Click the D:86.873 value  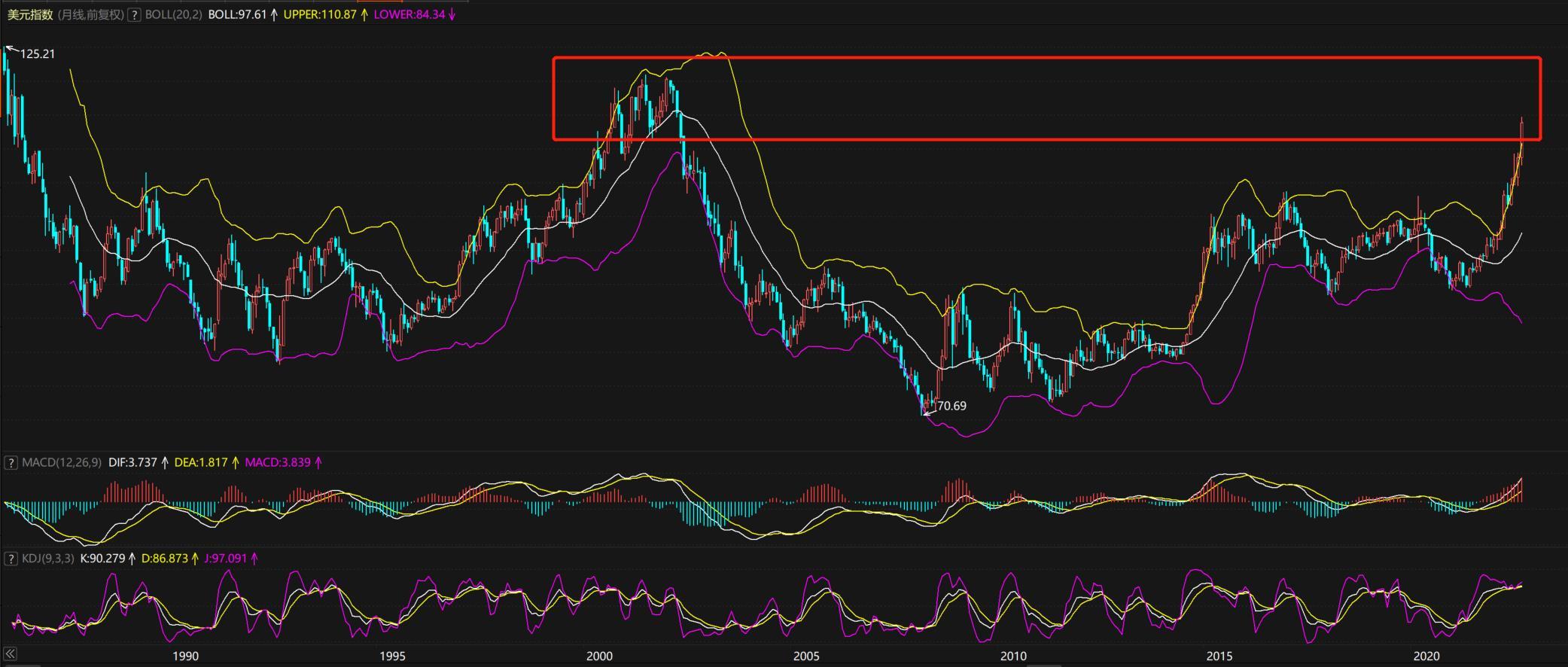(165, 559)
